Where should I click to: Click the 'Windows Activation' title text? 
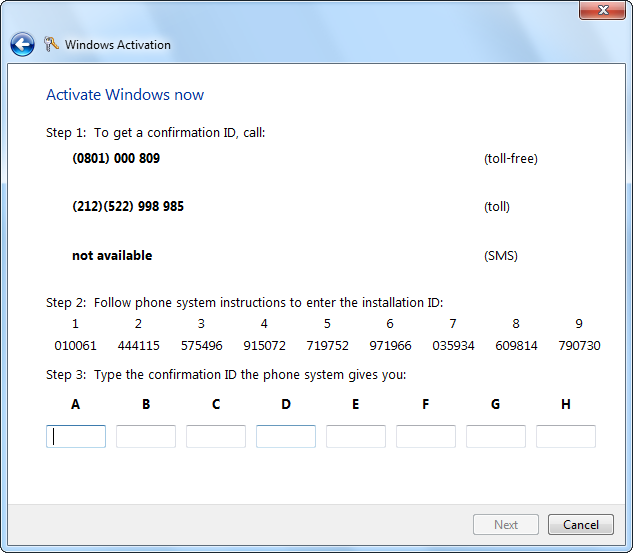tap(118, 44)
